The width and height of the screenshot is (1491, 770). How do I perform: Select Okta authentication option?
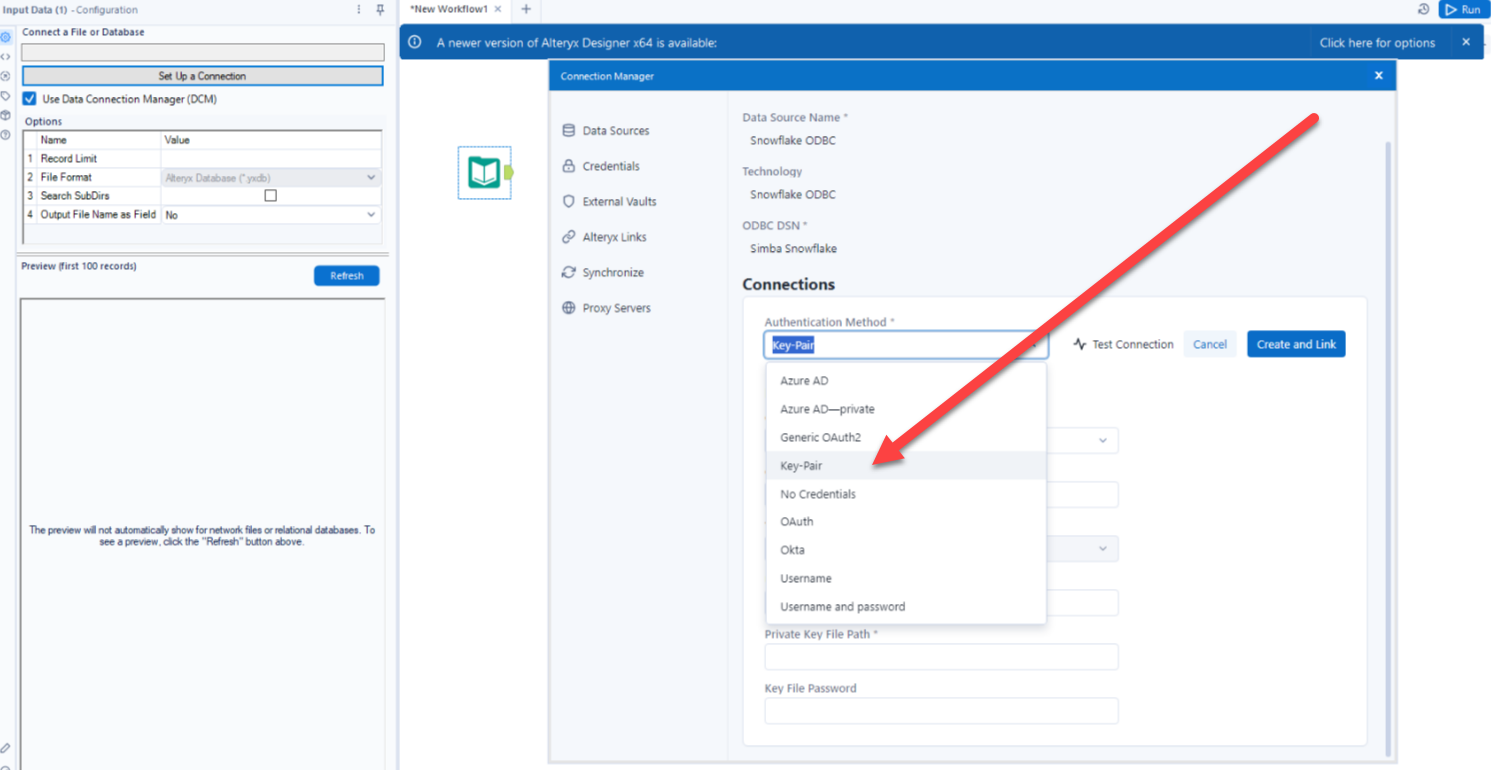coord(906,550)
